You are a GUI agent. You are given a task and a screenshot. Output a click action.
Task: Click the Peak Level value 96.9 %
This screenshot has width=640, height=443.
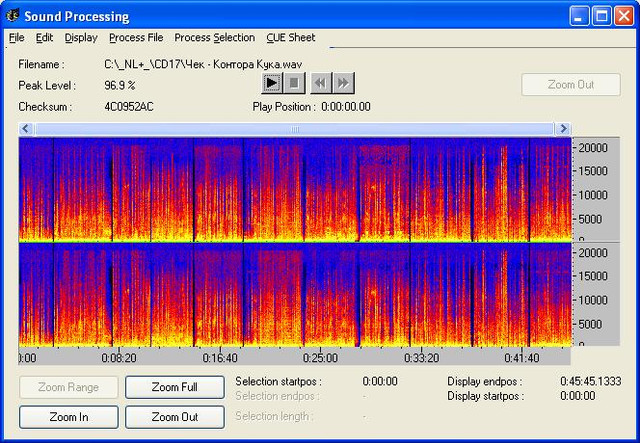click(x=120, y=85)
